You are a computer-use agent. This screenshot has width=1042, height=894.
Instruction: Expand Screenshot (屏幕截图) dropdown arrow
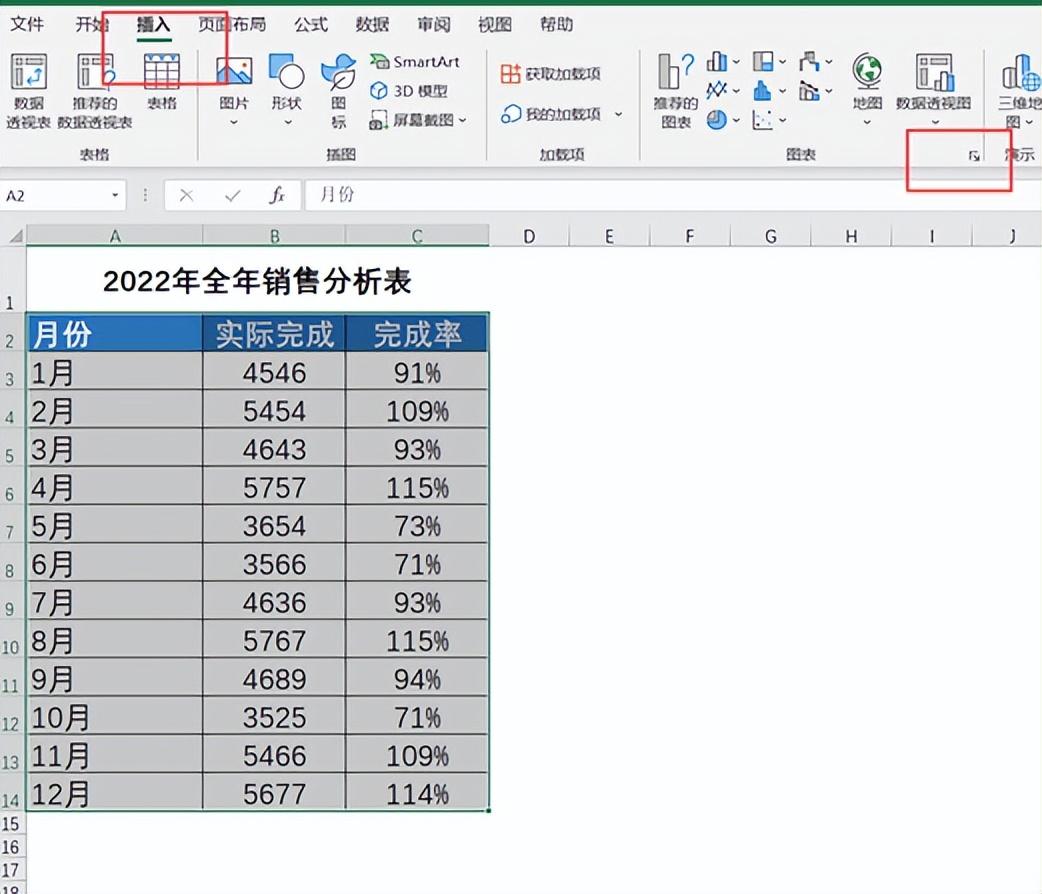463,120
